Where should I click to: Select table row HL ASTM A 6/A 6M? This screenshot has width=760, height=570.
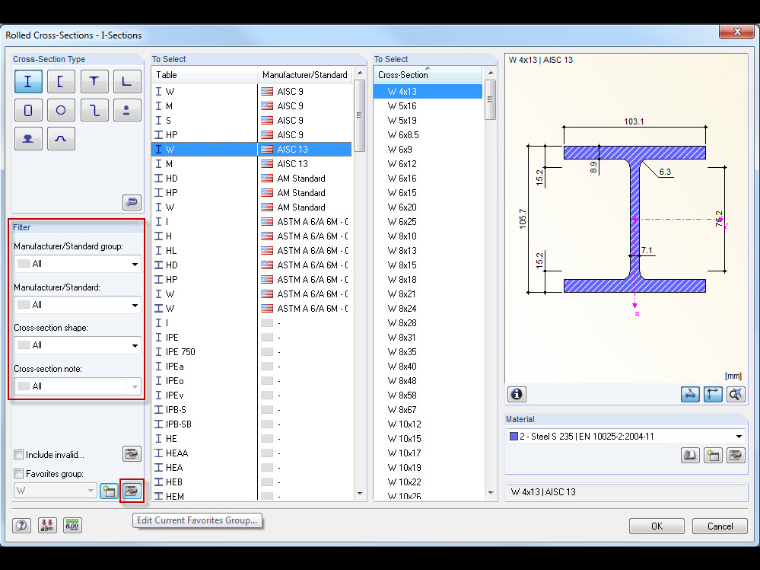point(252,251)
